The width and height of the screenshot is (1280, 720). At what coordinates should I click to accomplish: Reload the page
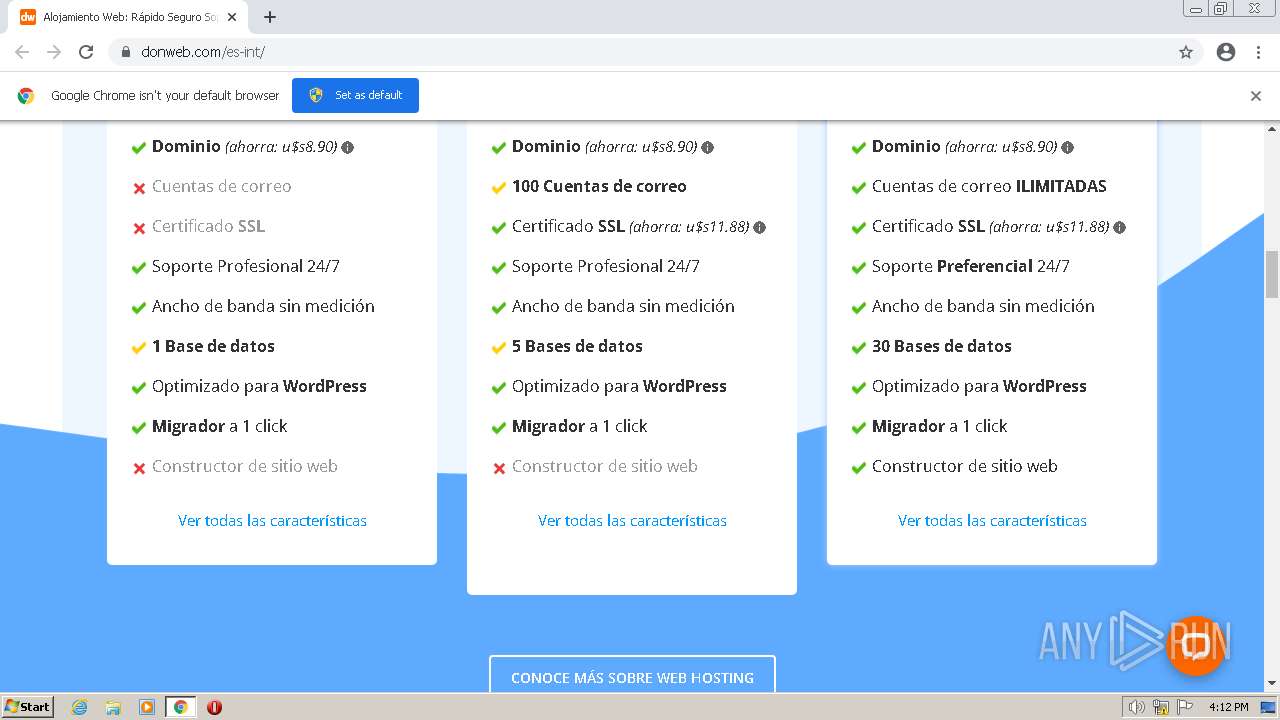(86, 52)
